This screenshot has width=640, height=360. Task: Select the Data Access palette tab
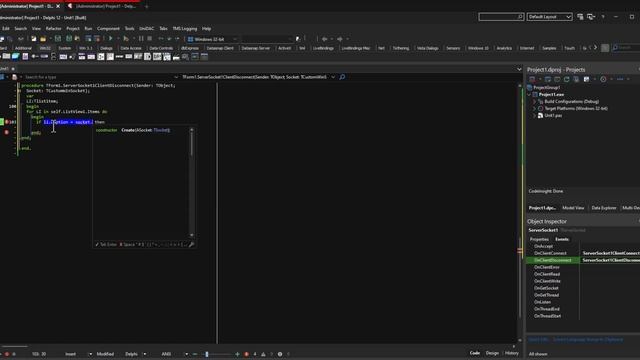coord(131,48)
